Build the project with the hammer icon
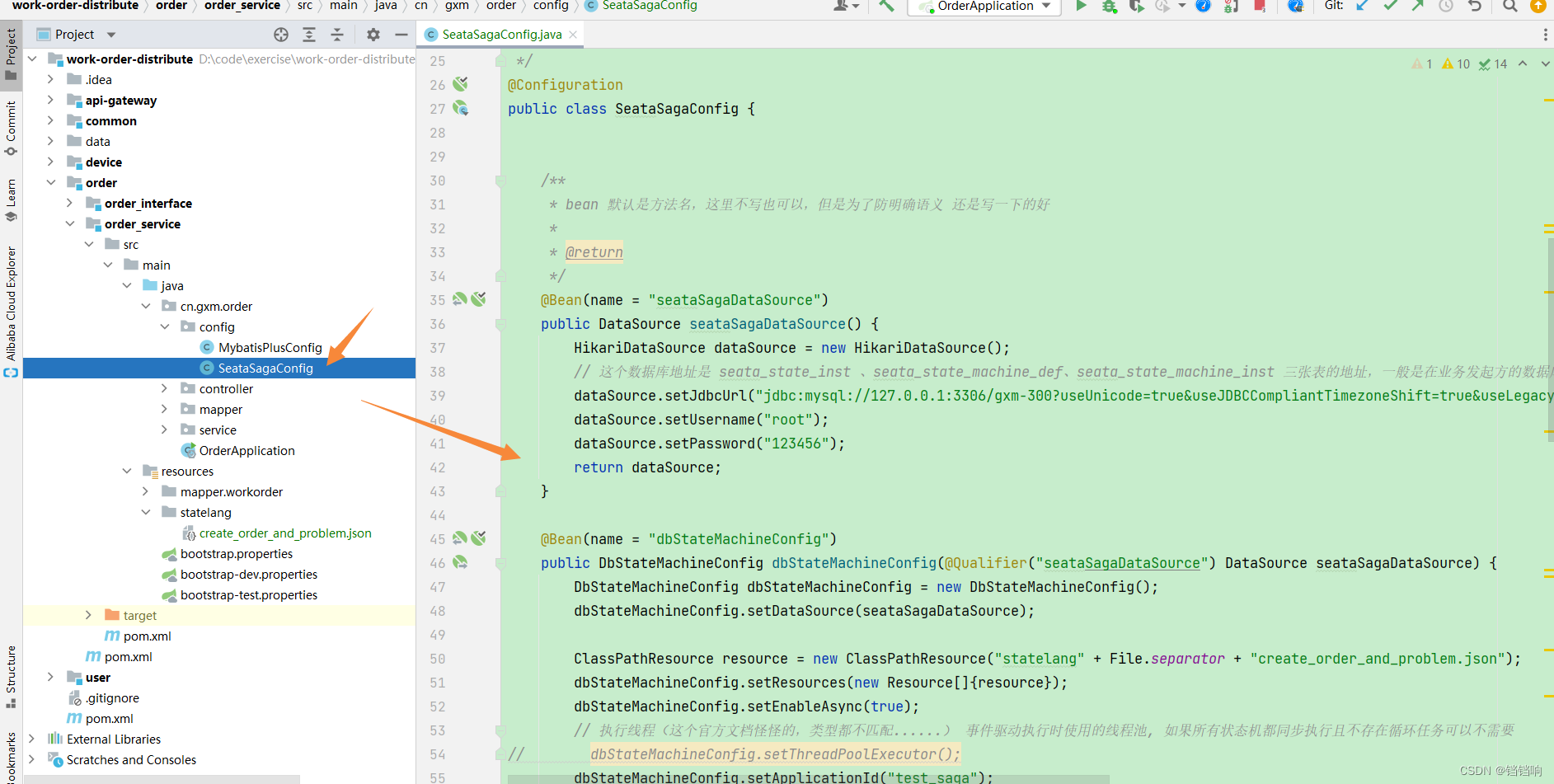Screen dimensions: 1554x784 [x=886, y=6]
